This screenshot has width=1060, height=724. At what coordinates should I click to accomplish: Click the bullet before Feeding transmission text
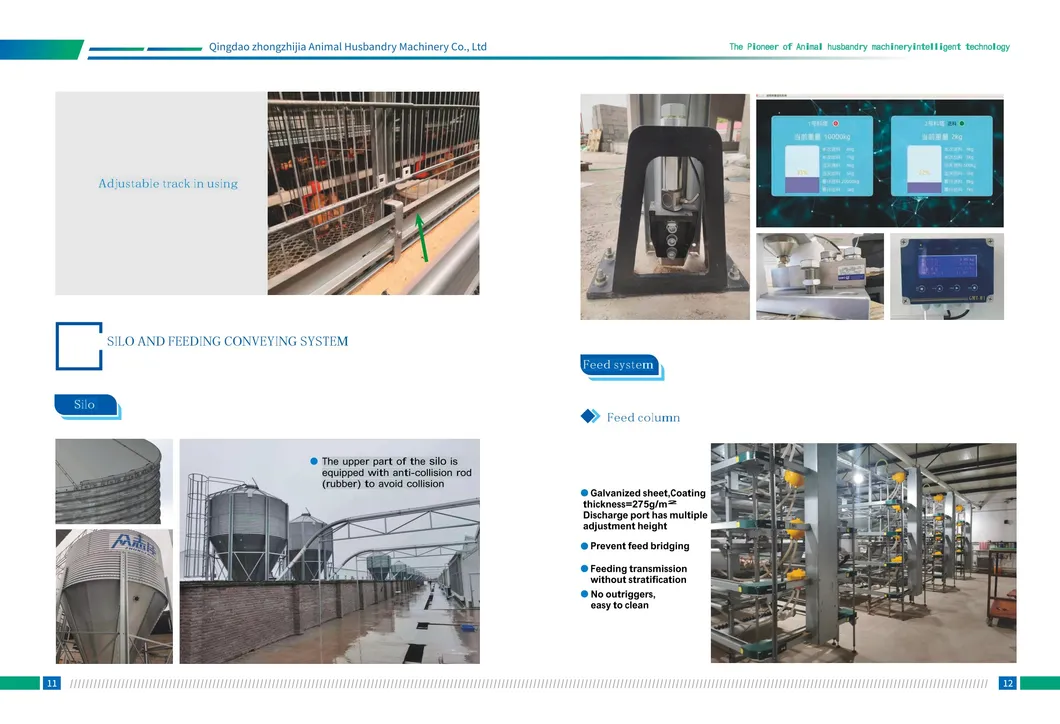point(585,569)
